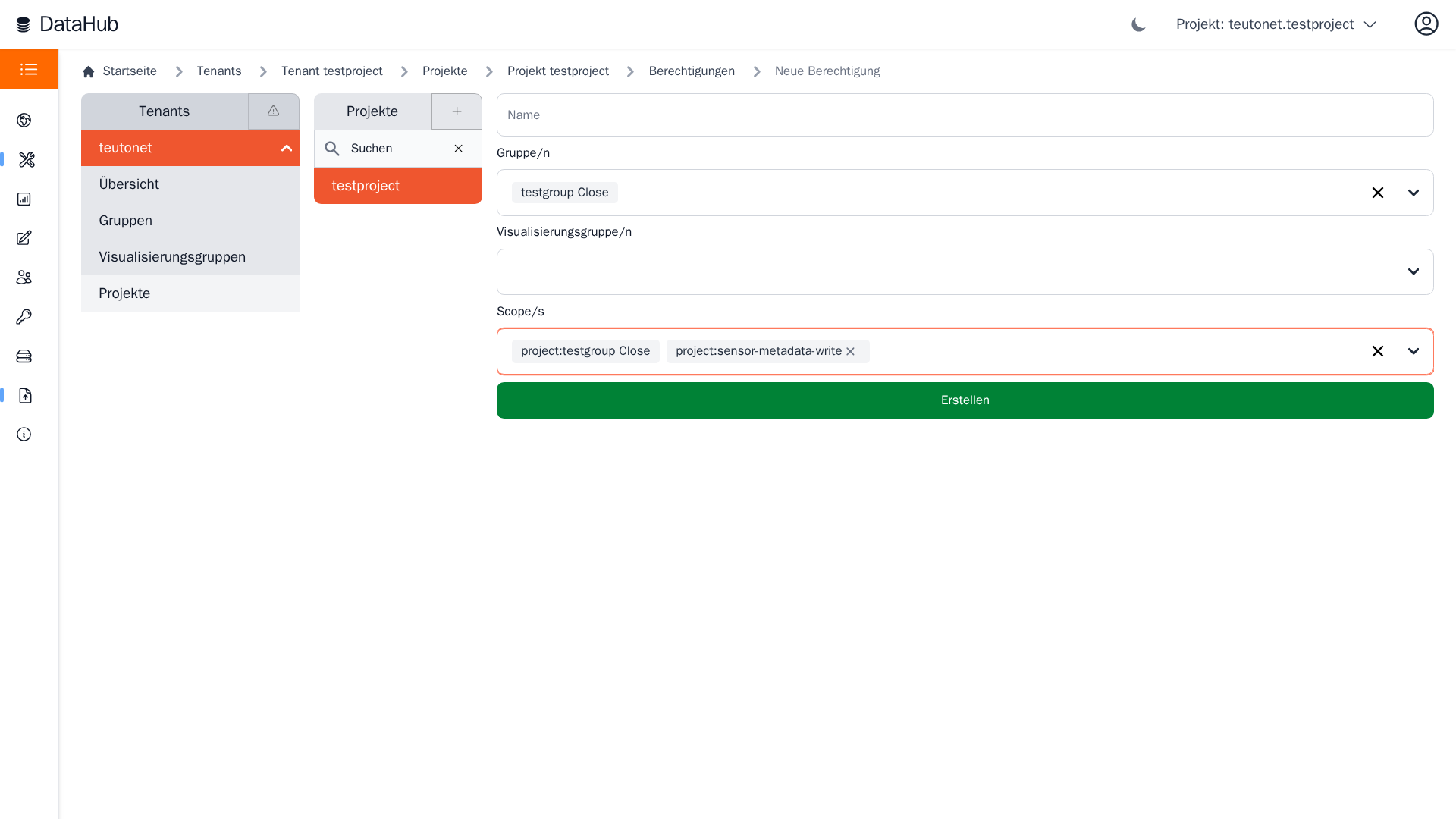
Task: Toggle dark mode moon icon
Action: point(1138,24)
